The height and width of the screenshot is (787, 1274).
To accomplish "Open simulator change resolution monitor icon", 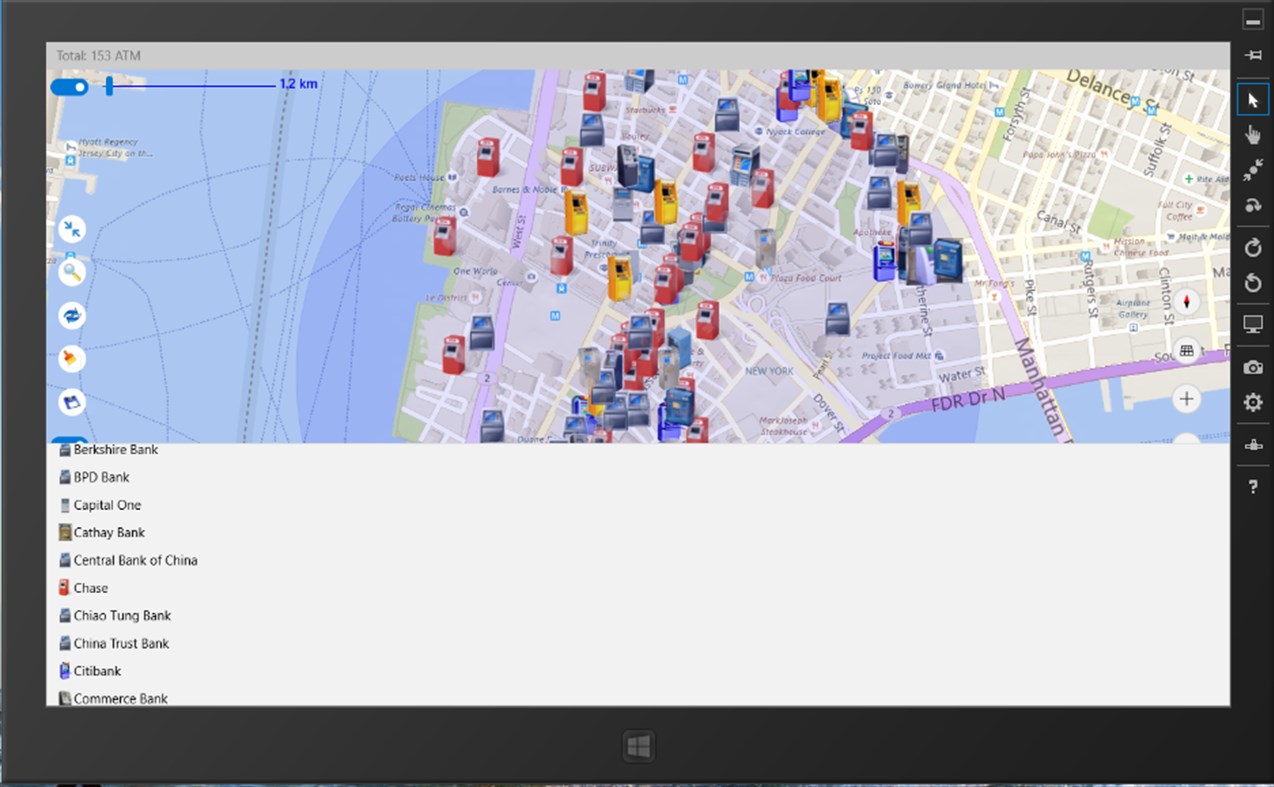I will click(1252, 324).
